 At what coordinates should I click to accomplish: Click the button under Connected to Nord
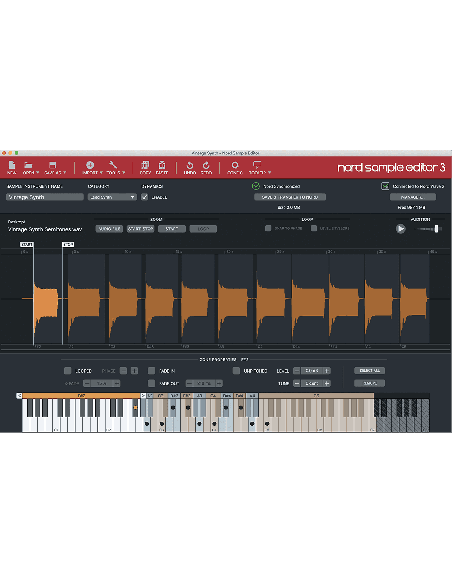click(413, 197)
